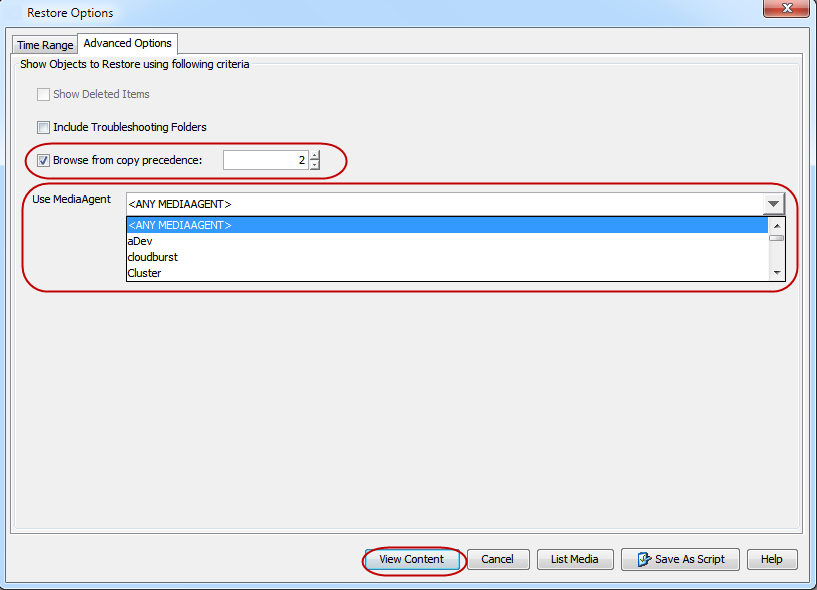Decrease copy precedence with the down stepper
The width and height of the screenshot is (817, 590).
[x=315, y=164]
